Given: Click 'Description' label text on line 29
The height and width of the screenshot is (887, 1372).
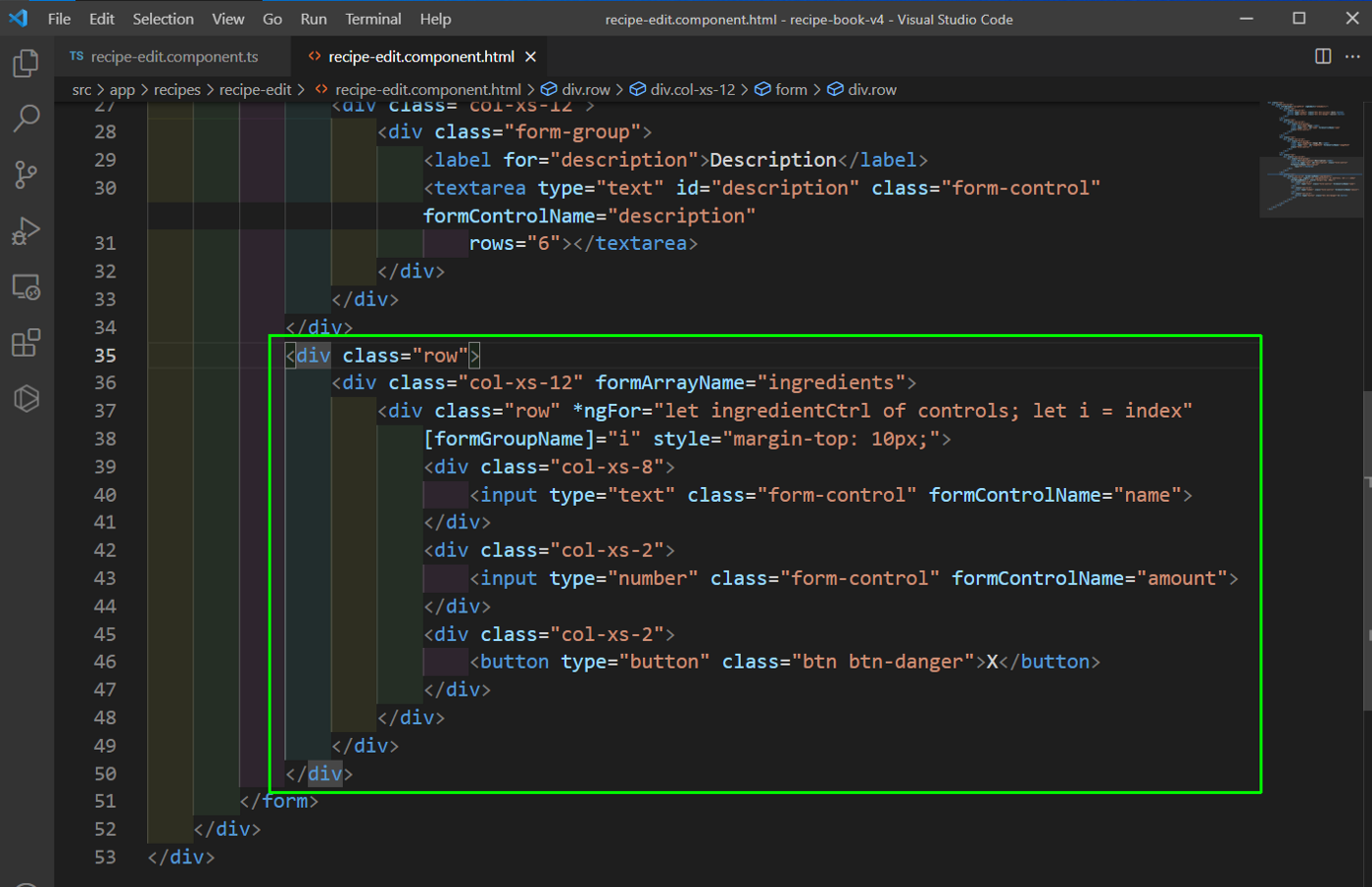Looking at the screenshot, I should (773, 160).
